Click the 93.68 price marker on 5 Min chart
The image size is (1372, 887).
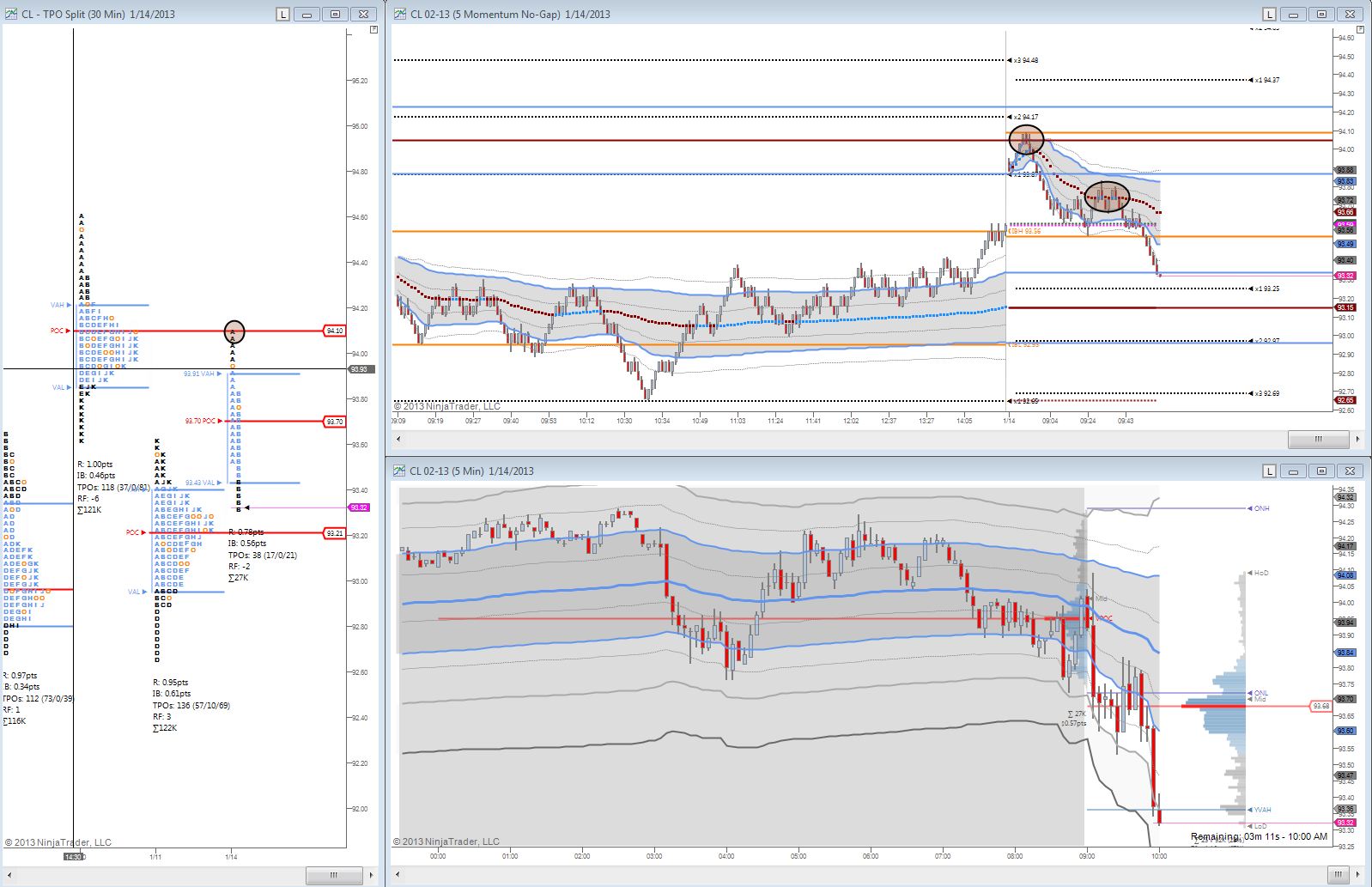1320,706
